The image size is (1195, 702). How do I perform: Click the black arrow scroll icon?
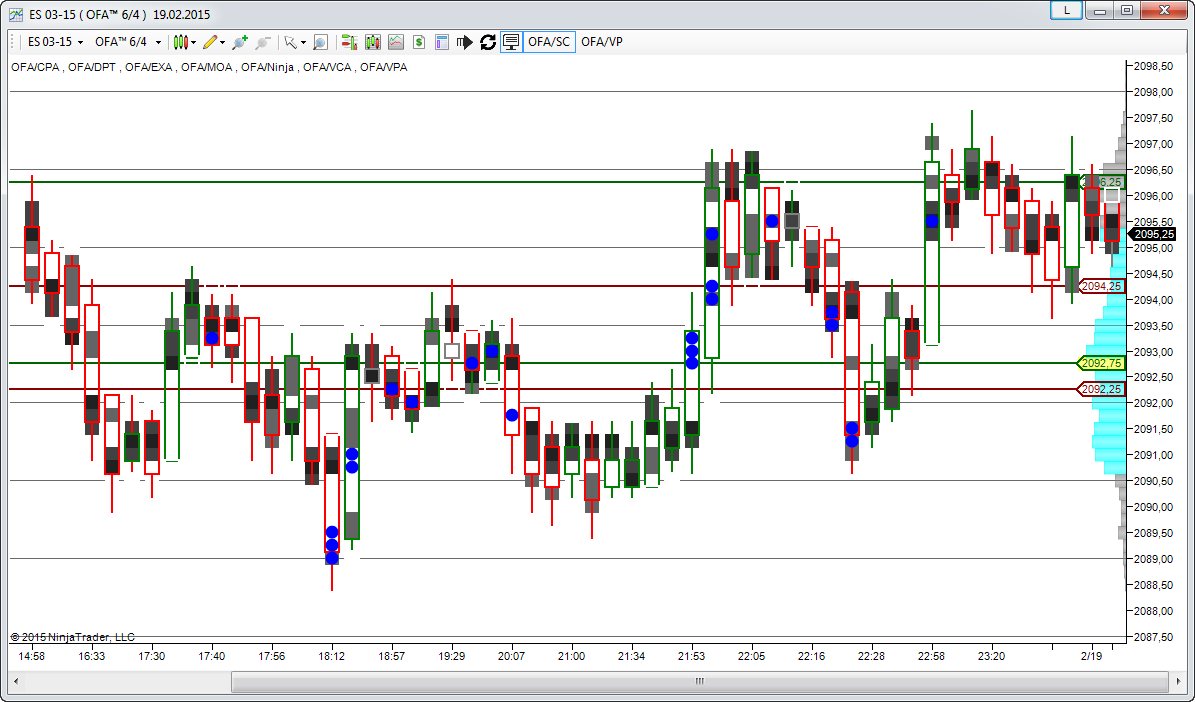tap(464, 42)
